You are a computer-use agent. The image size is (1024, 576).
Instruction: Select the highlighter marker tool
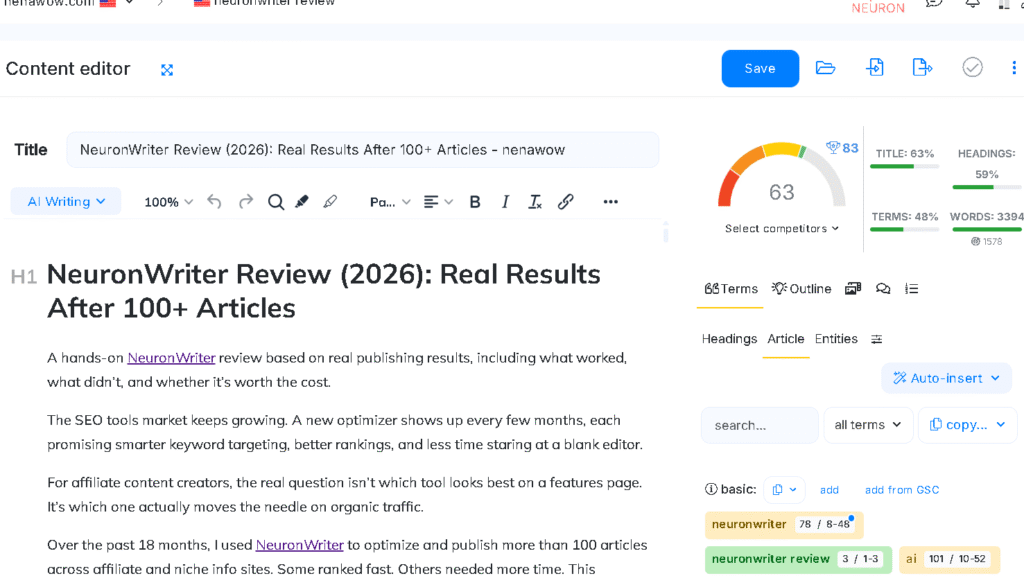click(302, 202)
